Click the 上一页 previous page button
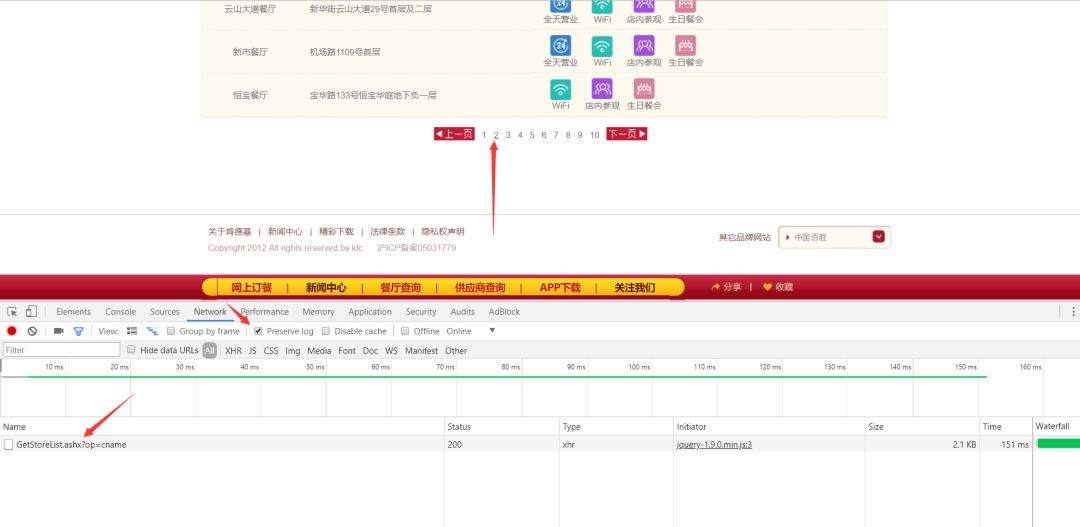The height and width of the screenshot is (527, 1080). pyautogui.click(x=454, y=134)
